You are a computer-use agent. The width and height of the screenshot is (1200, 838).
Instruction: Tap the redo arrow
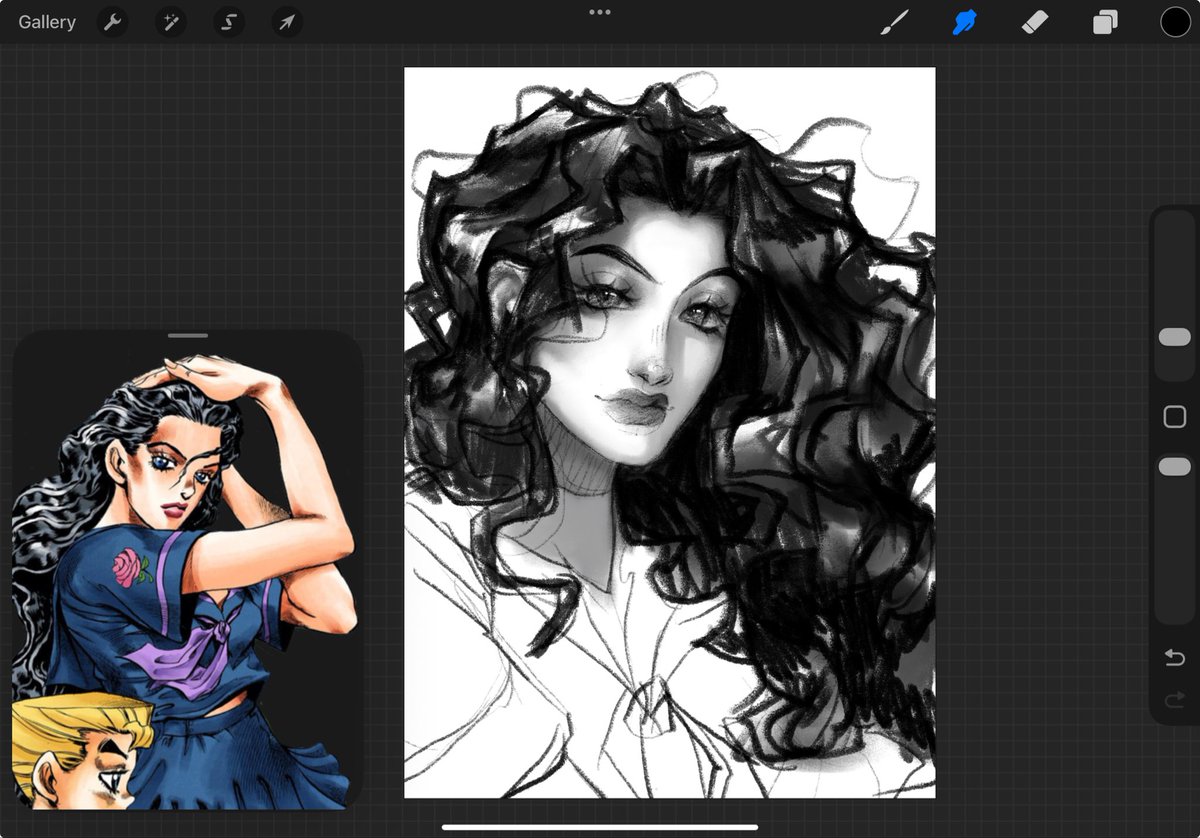coord(1173,700)
